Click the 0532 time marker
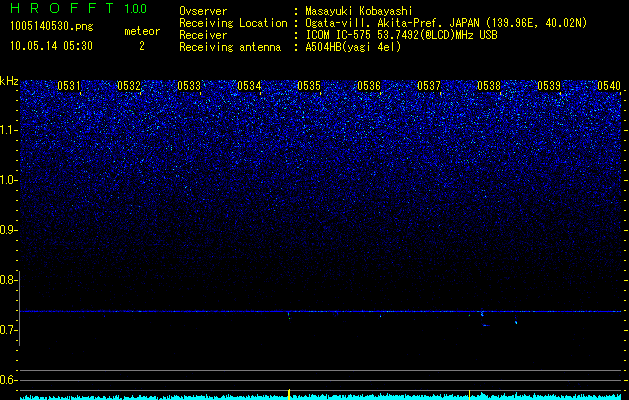629x400 pixels. tap(129, 86)
